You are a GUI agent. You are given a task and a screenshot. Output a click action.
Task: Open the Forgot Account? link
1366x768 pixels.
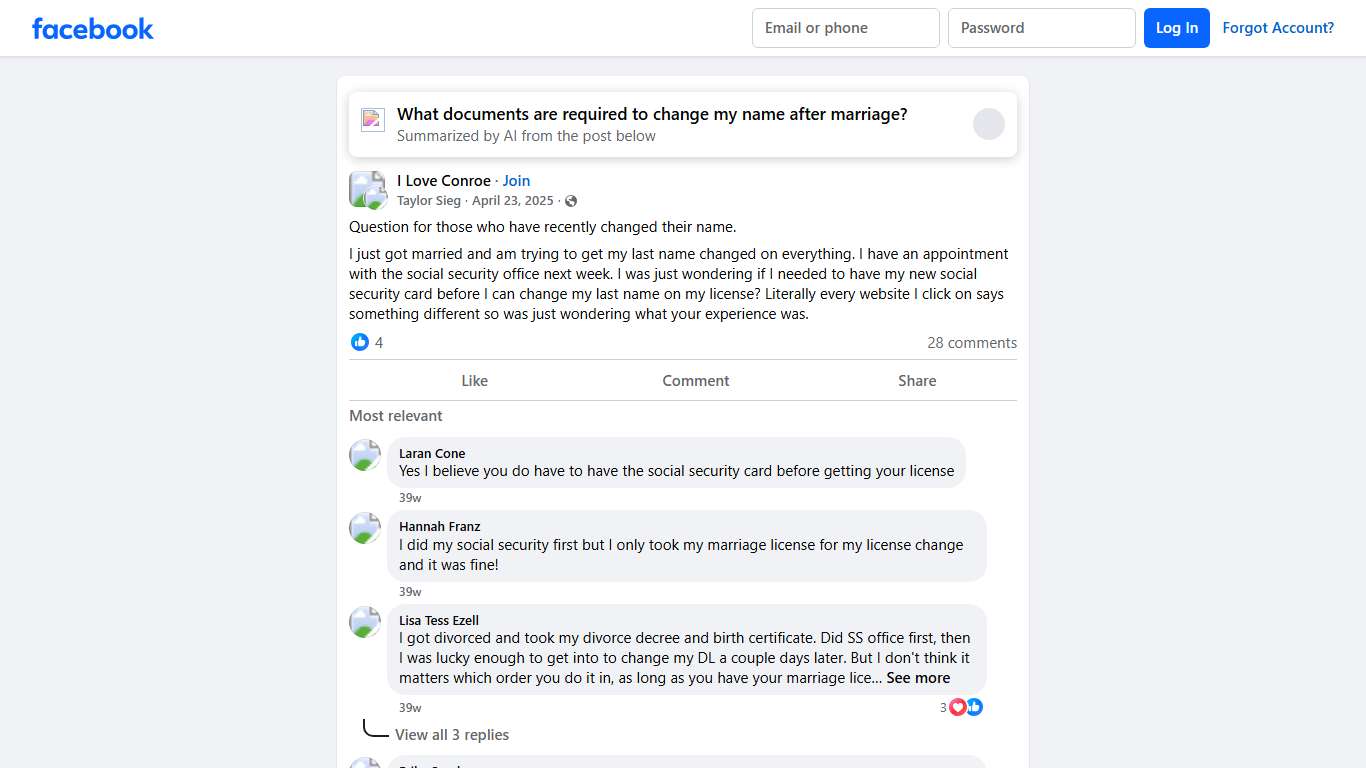point(1277,28)
